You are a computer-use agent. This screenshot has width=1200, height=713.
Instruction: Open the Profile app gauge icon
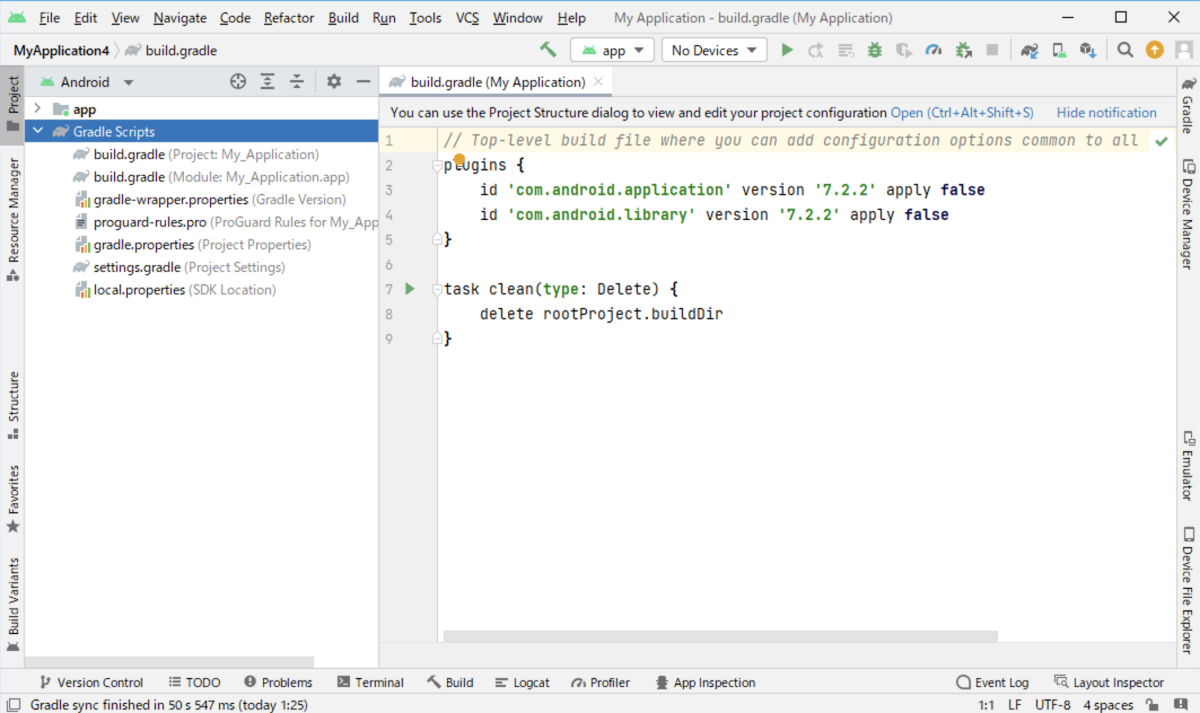pyautogui.click(x=933, y=50)
